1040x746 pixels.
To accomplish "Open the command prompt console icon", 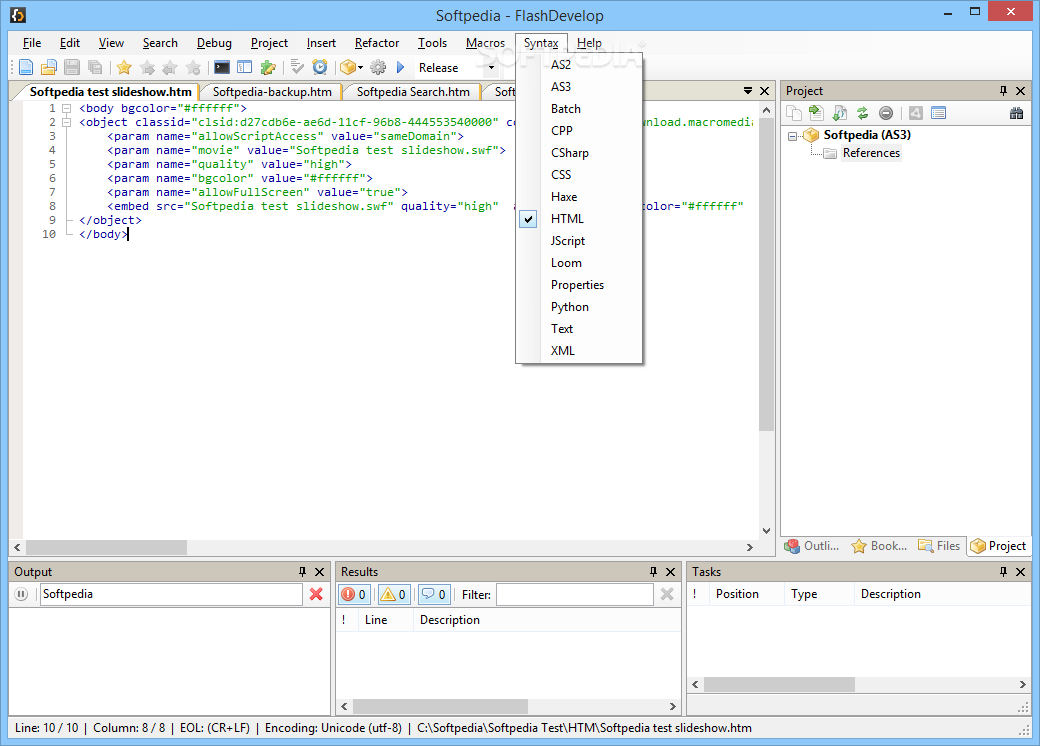I will 222,67.
